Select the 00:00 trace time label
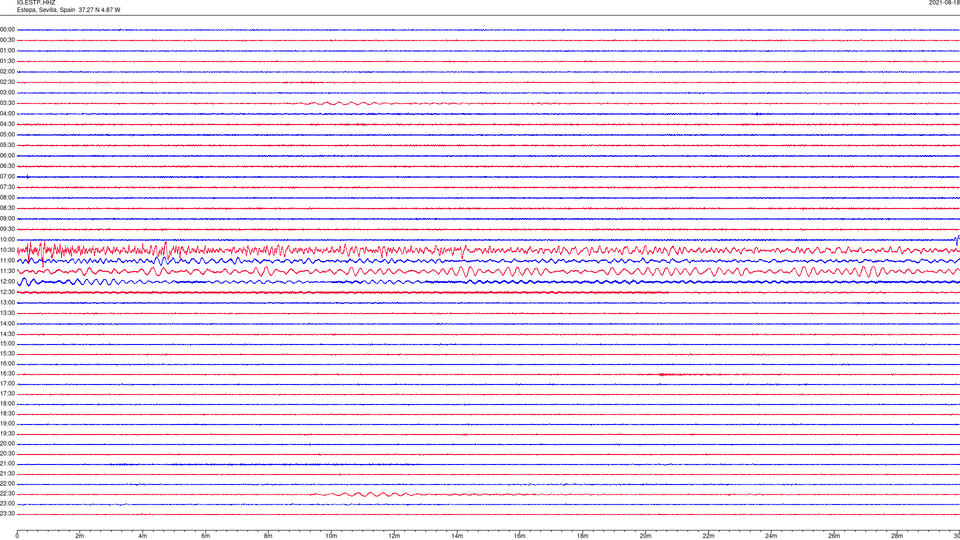 point(7,29)
